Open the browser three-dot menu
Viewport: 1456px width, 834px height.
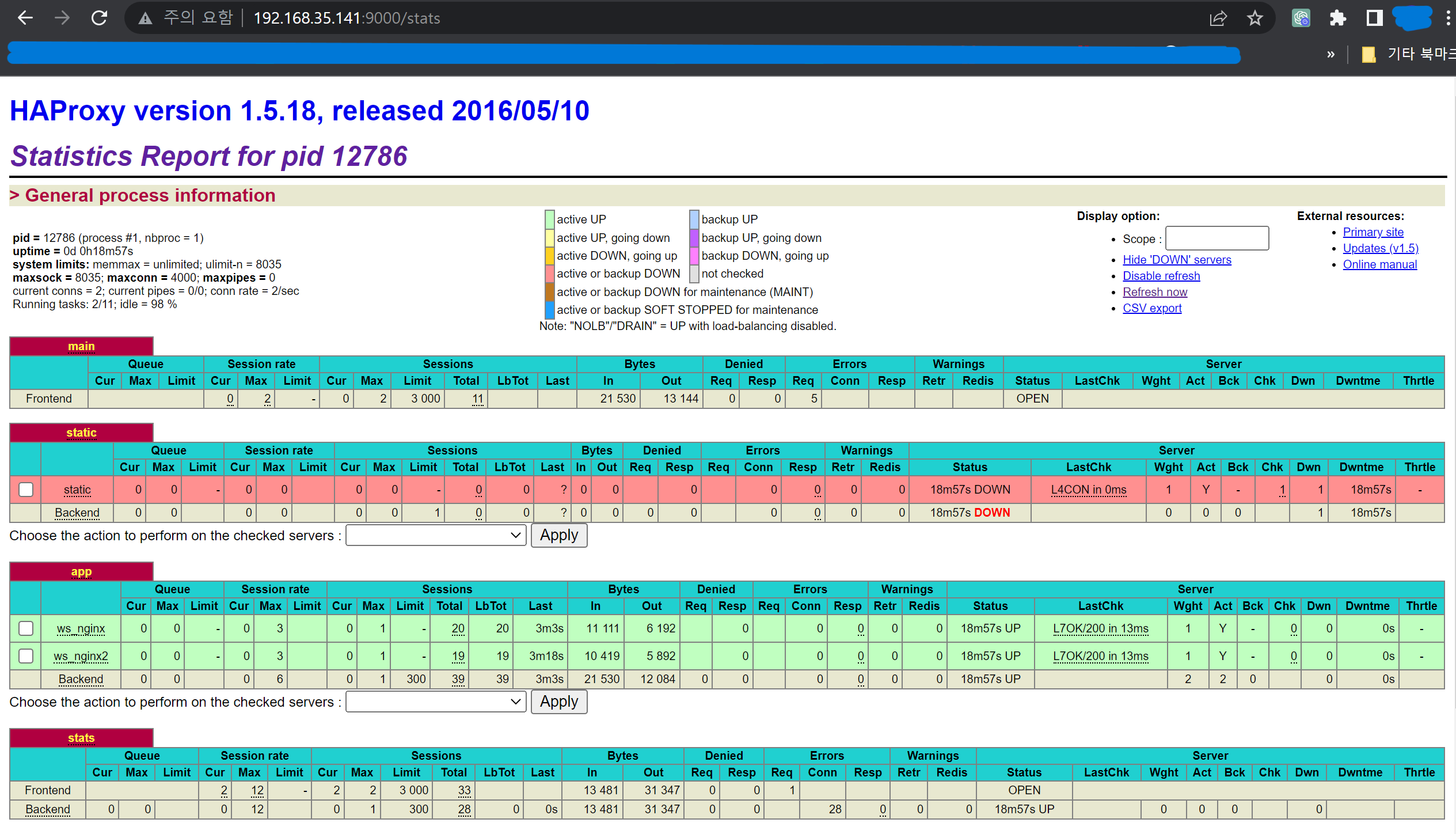coord(1447,18)
